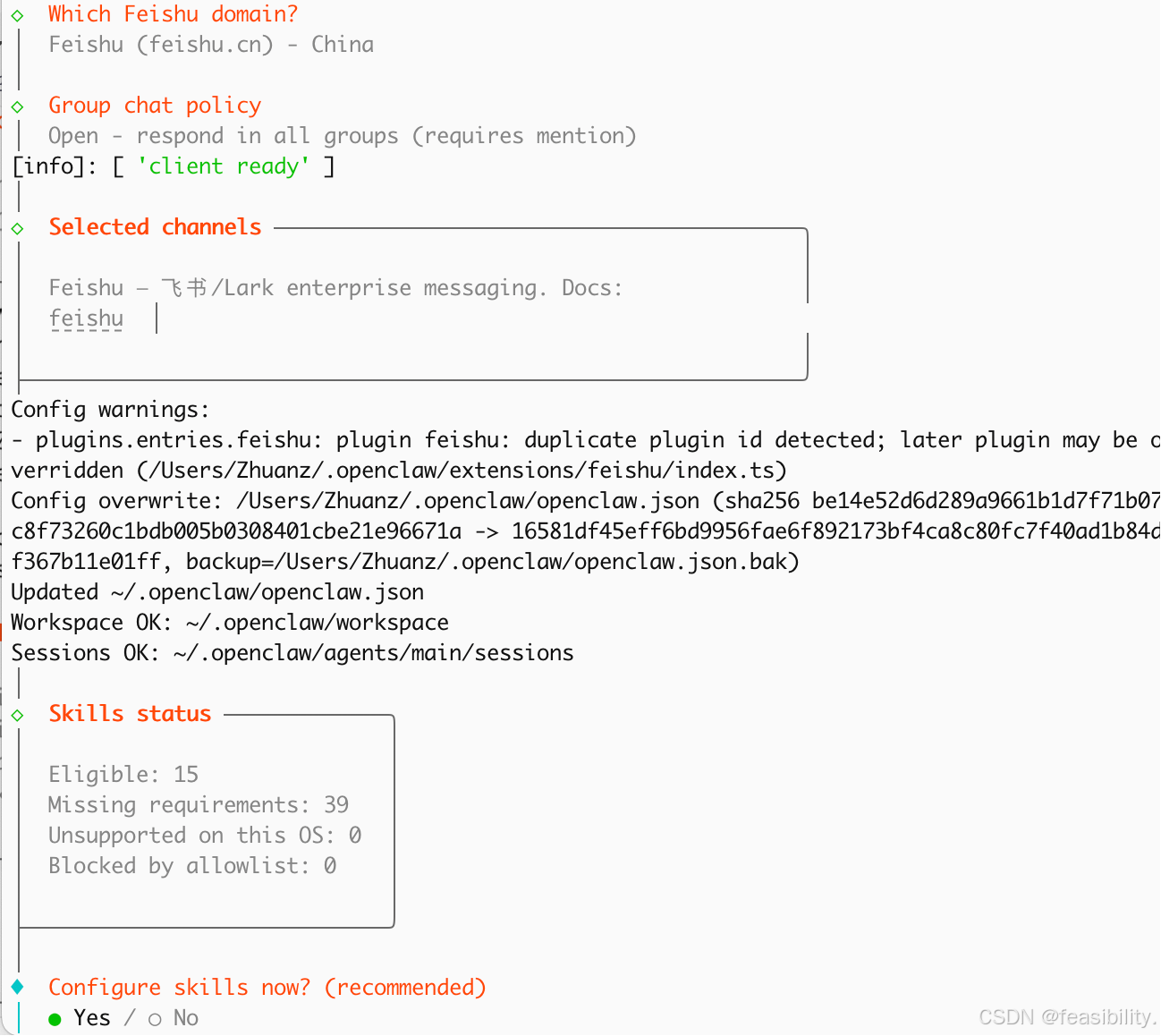
Task: Click the "Updated ~/.openclaw/openclaw.json" line
Action: (217, 592)
